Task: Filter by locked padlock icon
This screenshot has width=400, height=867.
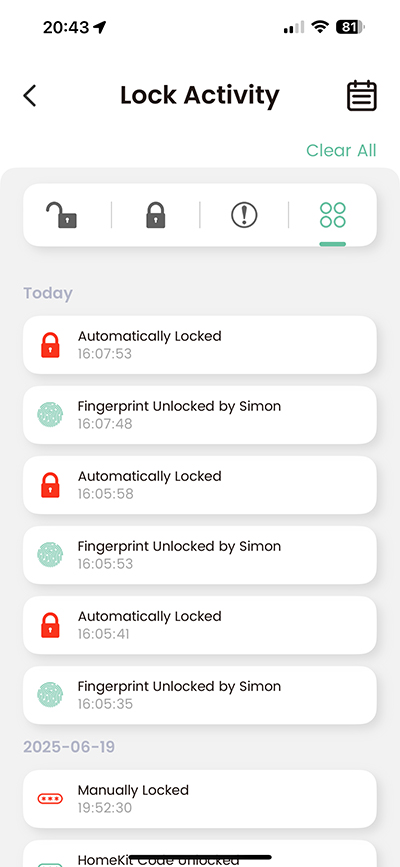Action: (155, 215)
